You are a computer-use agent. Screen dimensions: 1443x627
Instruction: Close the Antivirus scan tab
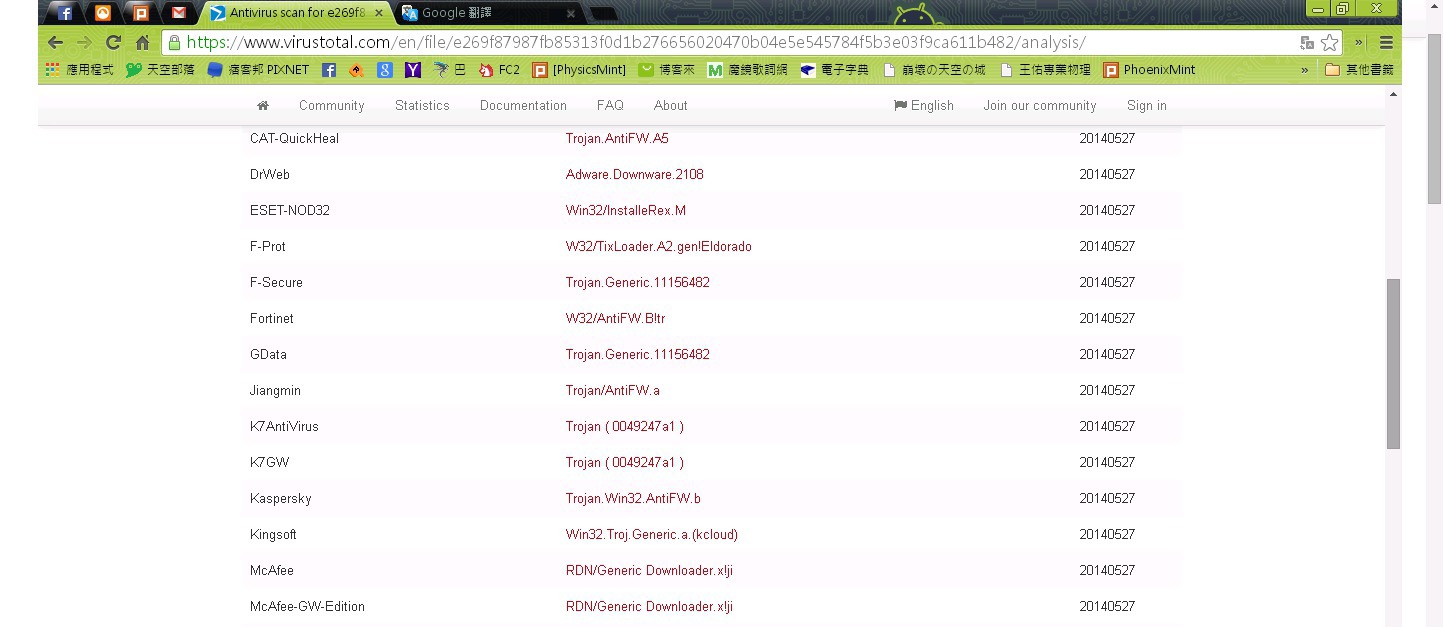coord(379,13)
